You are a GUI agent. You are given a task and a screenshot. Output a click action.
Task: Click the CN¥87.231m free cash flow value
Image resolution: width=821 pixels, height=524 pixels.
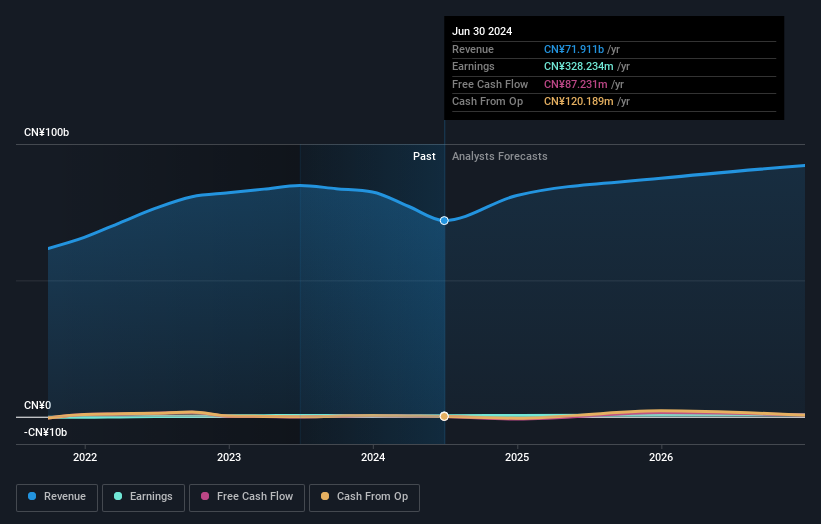point(576,84)
